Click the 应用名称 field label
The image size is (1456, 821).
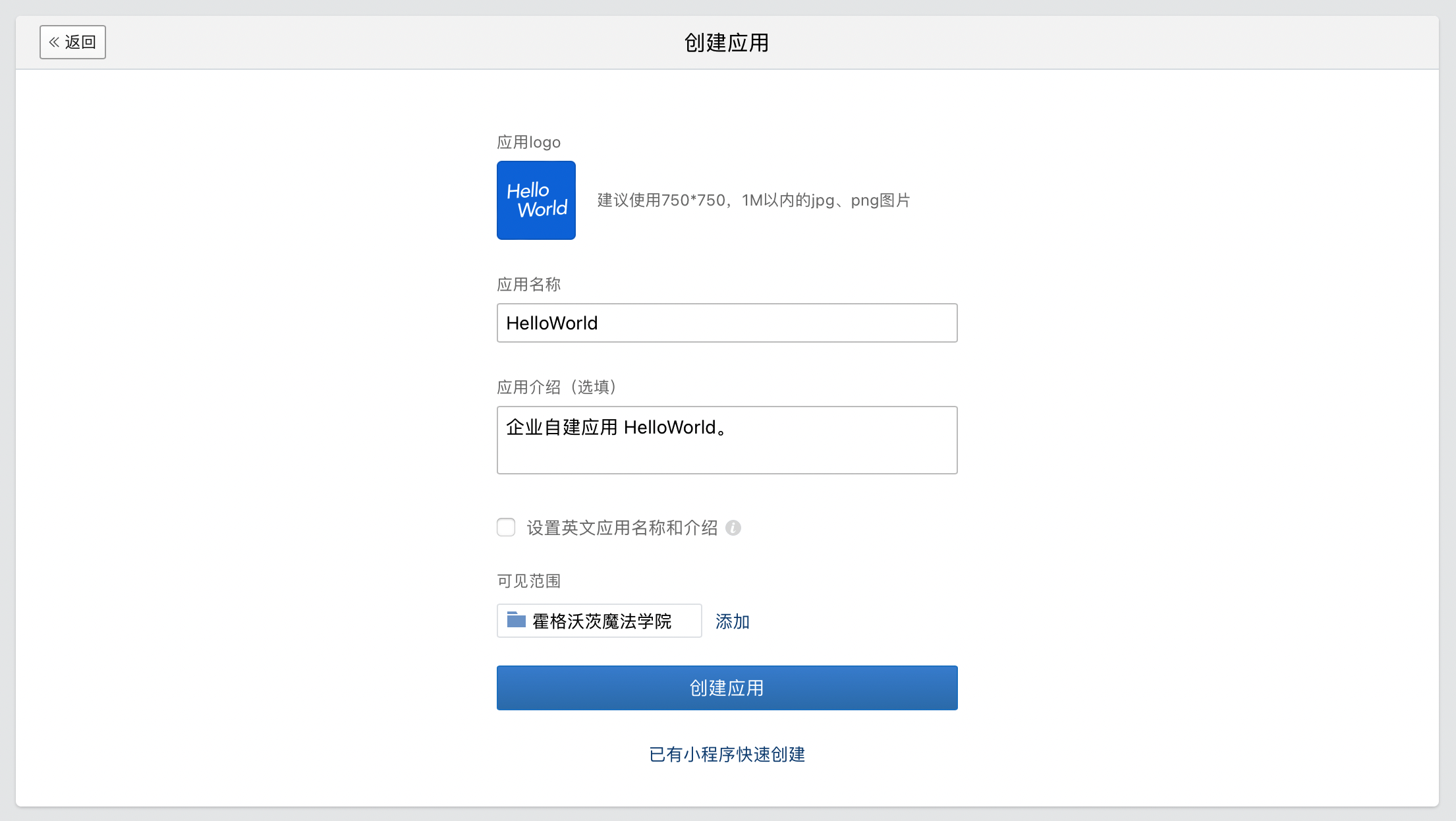click(528, 285)
